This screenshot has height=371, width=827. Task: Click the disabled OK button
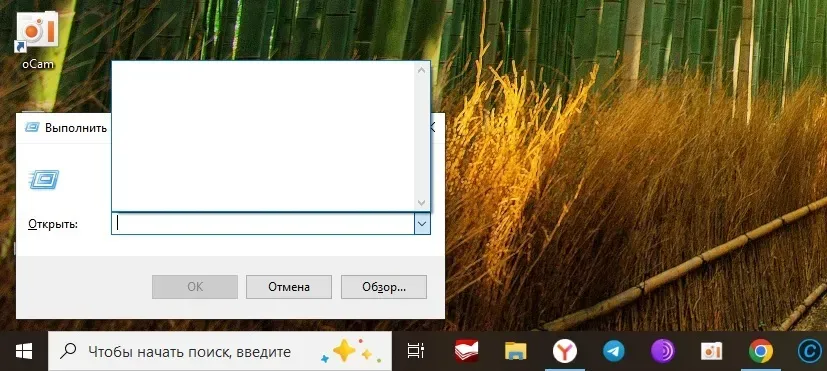[195, 287]
